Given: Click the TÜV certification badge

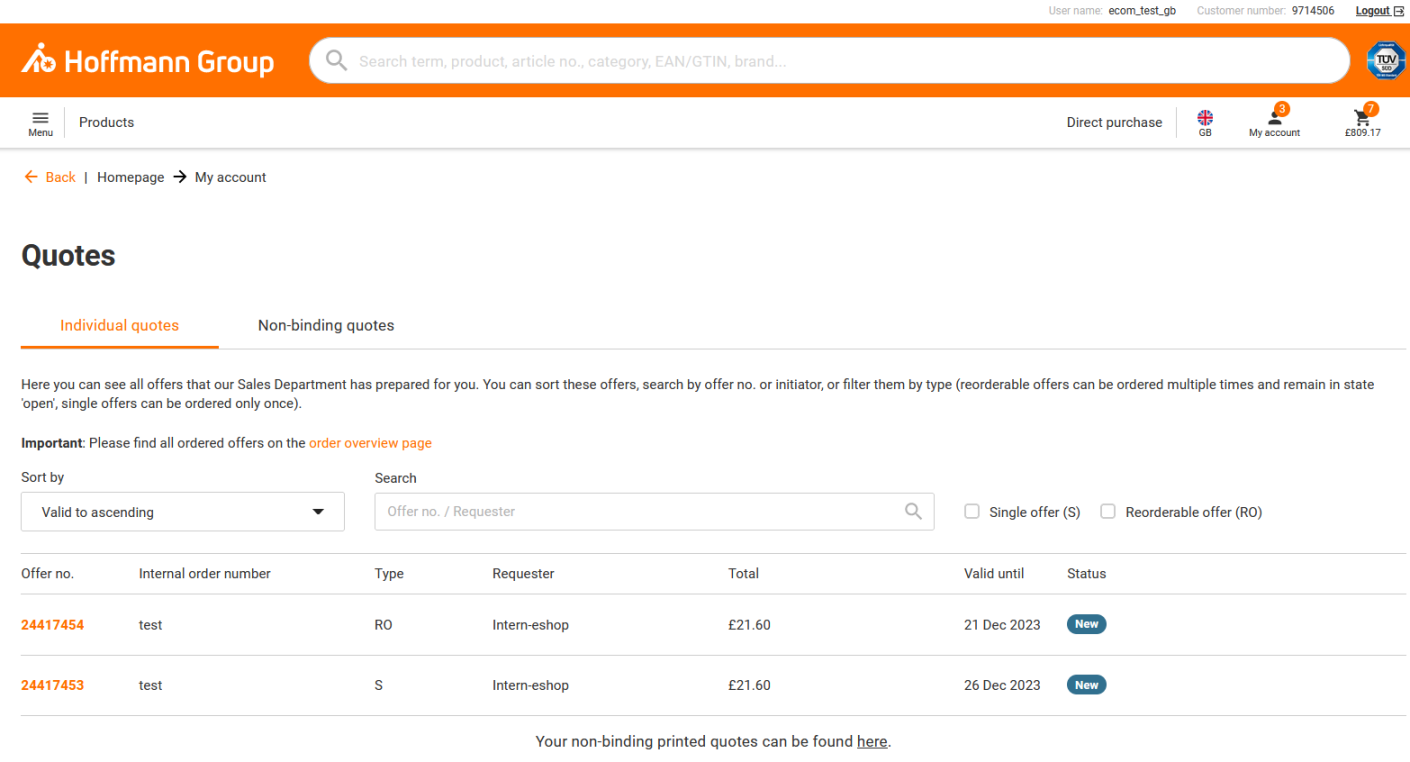Looking at the screenshot, I should click(x=1386, y=61).
